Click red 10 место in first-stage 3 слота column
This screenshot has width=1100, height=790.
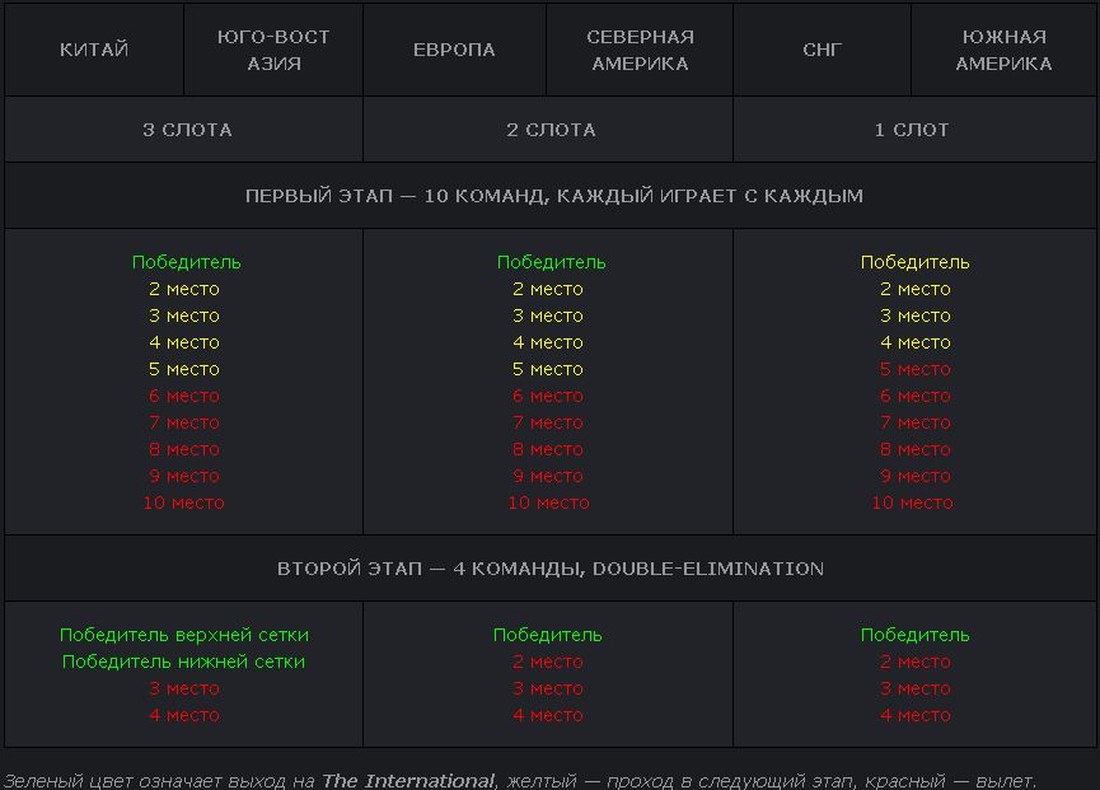coord(184,503)
